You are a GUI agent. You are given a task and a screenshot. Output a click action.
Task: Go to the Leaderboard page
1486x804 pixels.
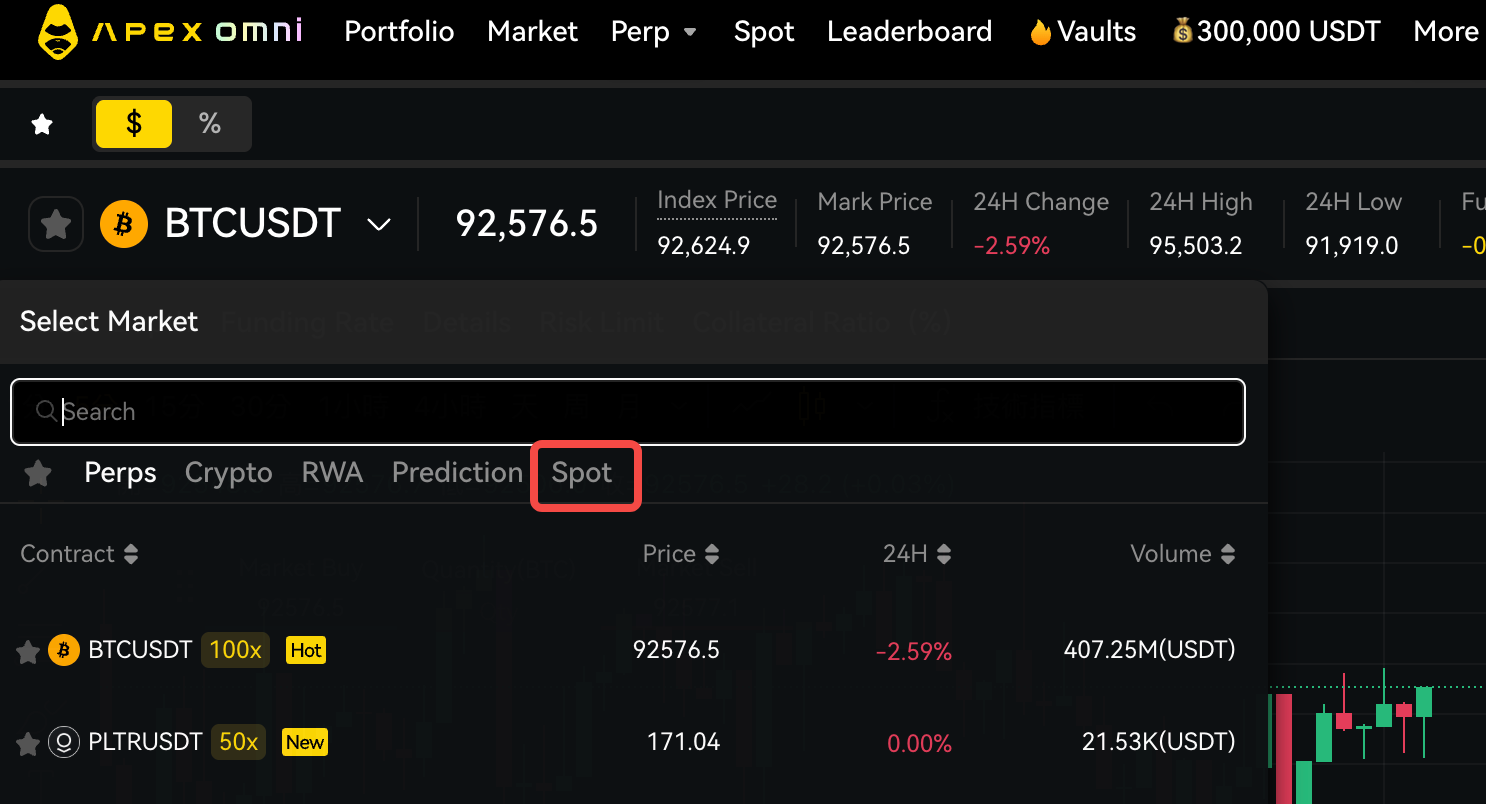909,32
